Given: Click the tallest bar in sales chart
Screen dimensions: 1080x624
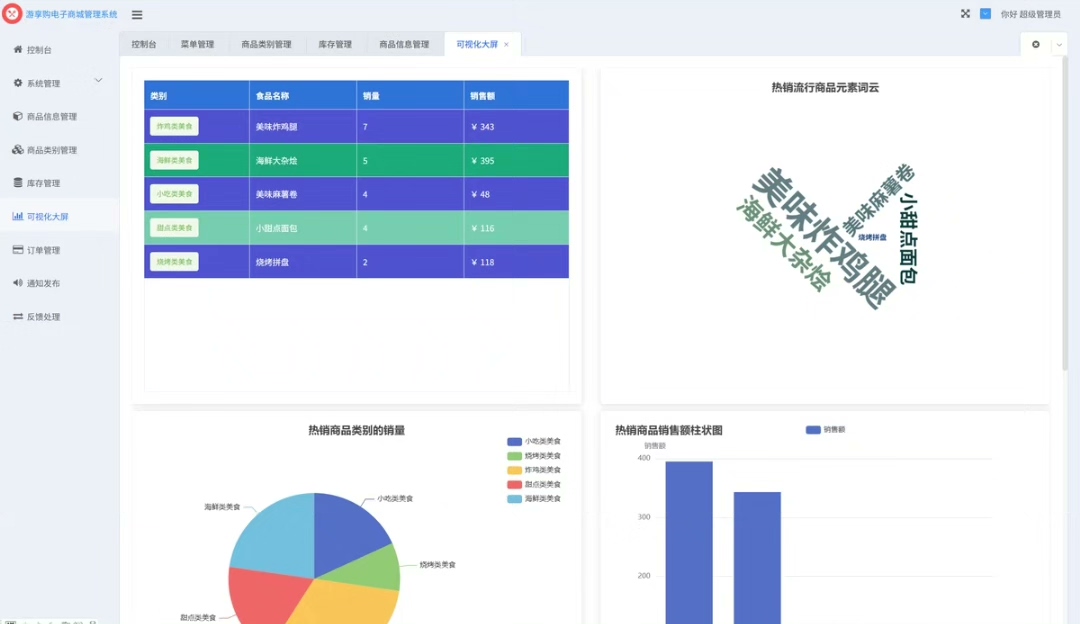Looking at the screenshot, I should pyautogui.click(x=689, y=543).
